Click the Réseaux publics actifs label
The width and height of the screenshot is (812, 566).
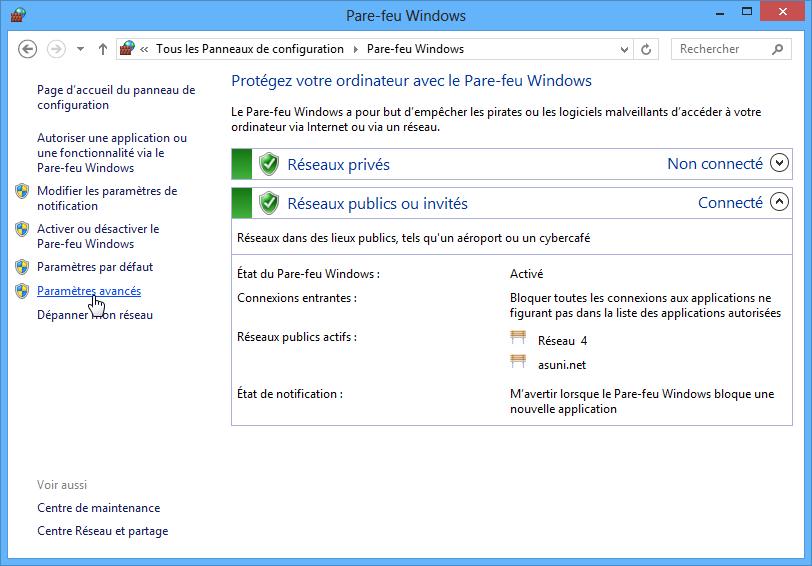(x=297, y=337)
